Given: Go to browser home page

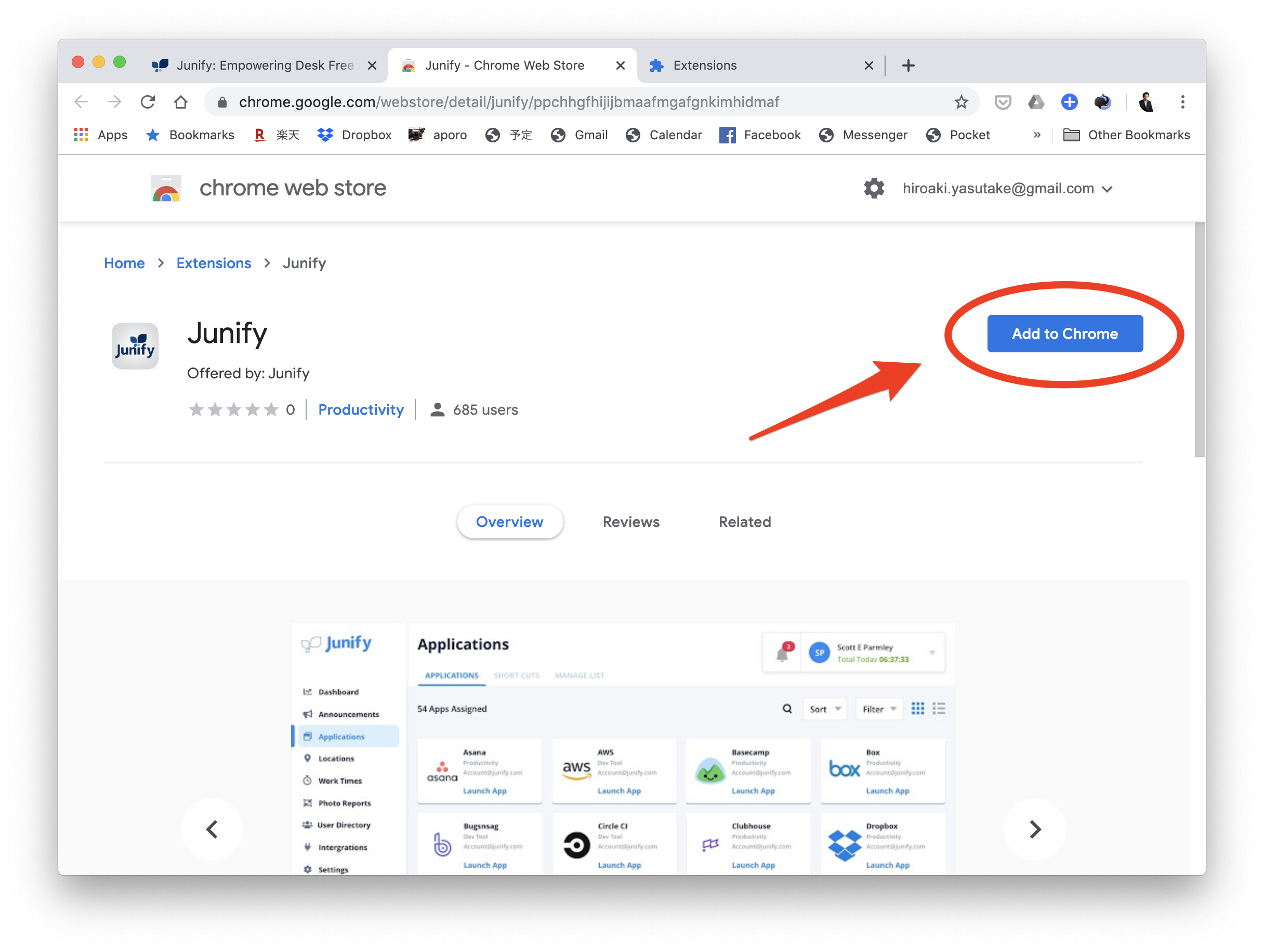Looking at the screenshot, I should tap(180, 102).
